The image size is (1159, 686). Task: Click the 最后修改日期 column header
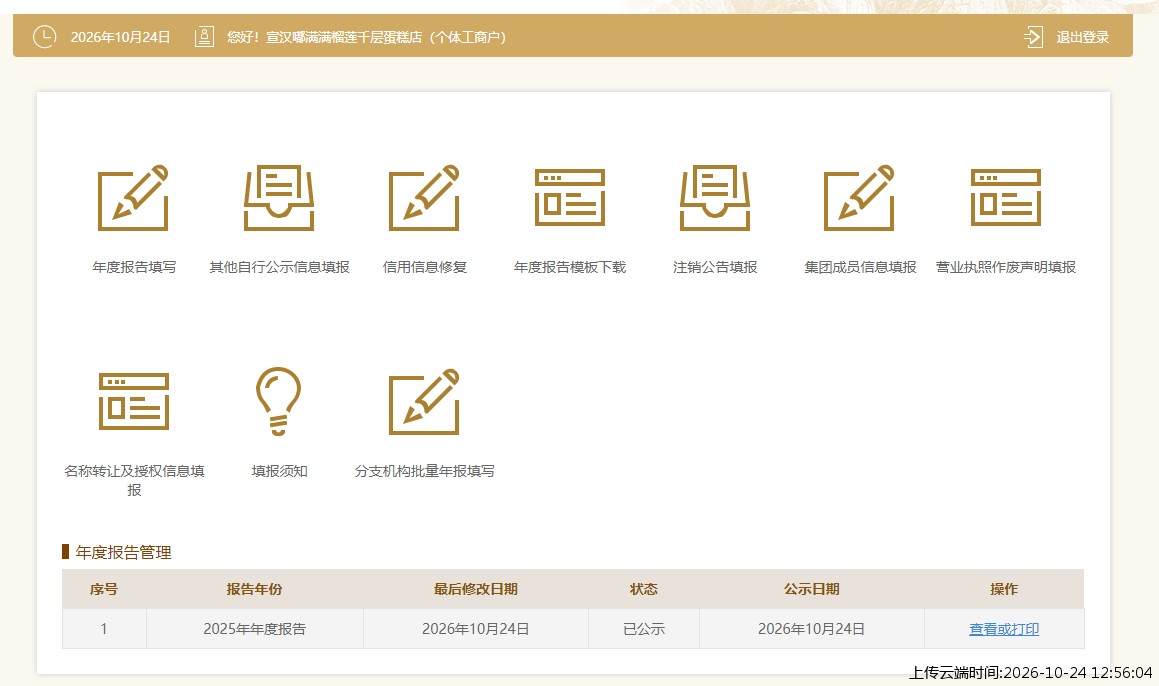pos(475,589)
